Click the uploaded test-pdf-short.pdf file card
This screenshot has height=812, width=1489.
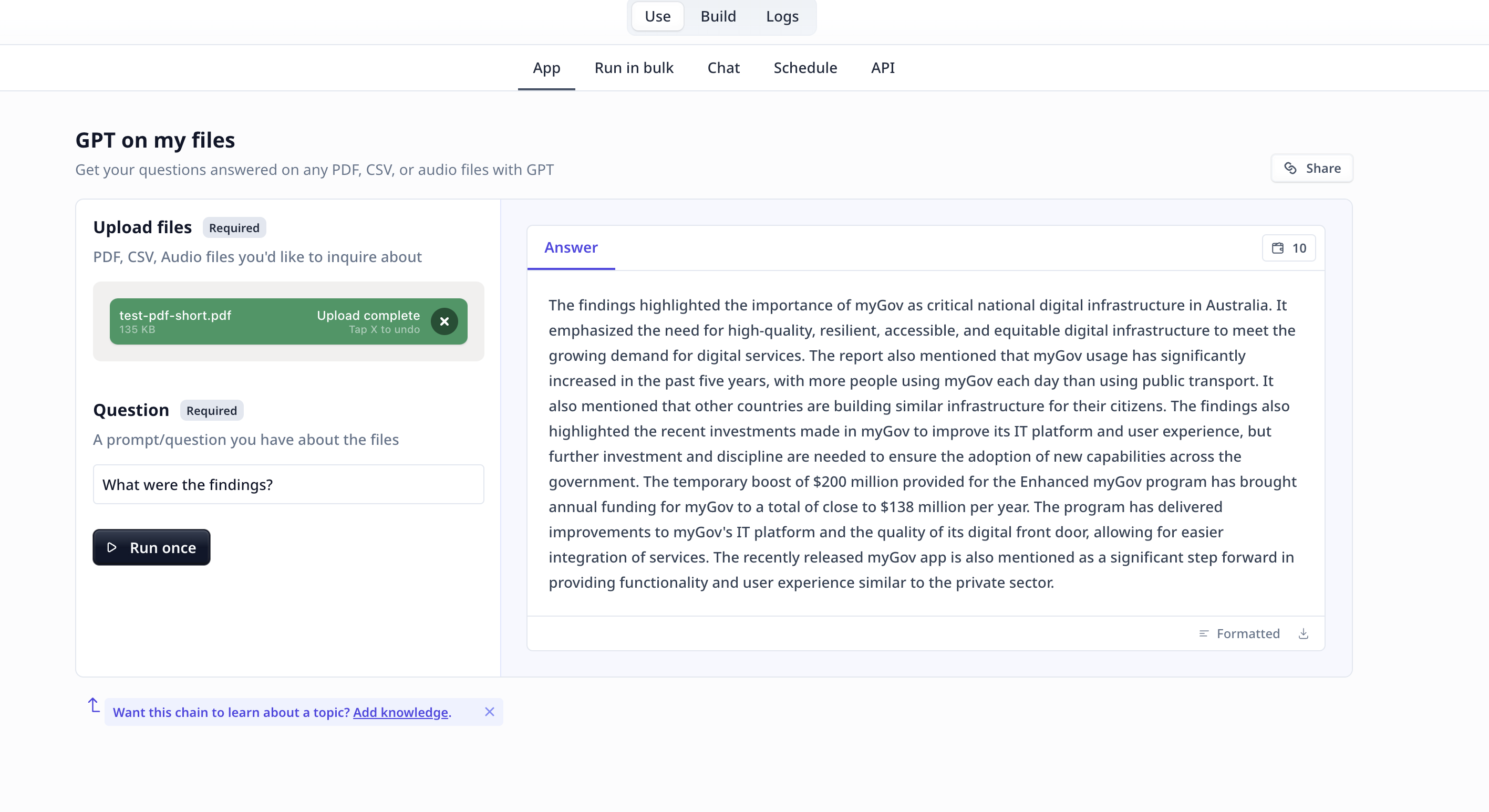288,321
